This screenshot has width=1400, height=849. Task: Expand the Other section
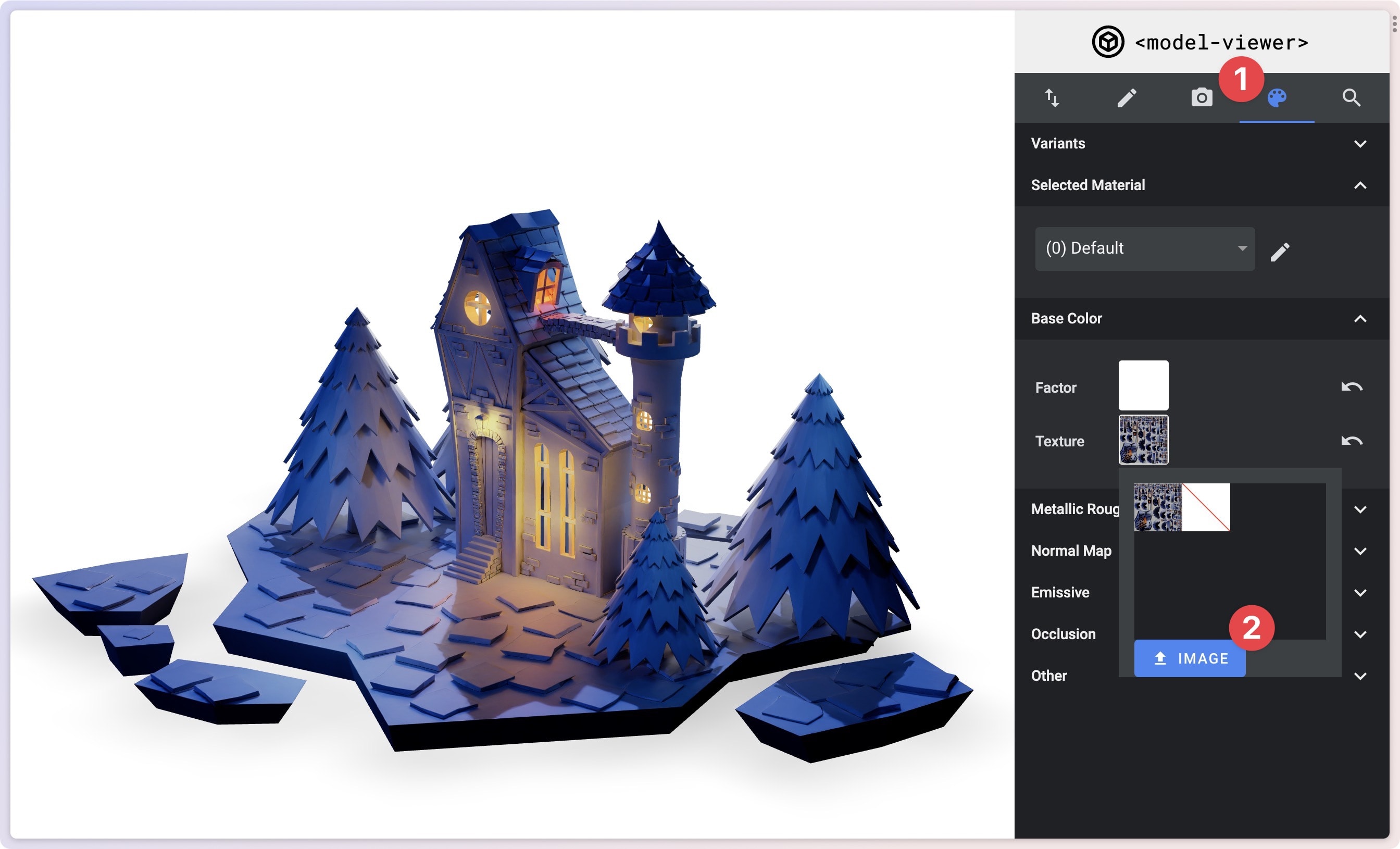tap(1360, 676)
